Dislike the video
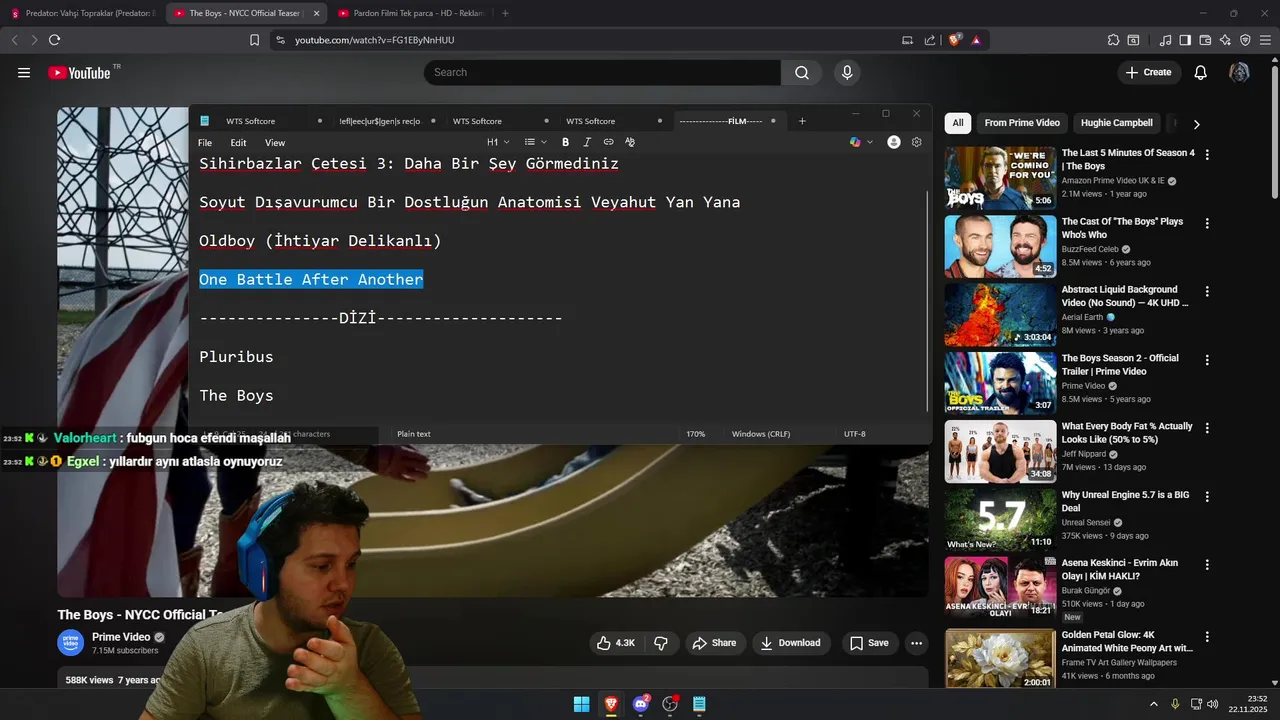This screenshot has height=720, width=1280. click(661, 643)
